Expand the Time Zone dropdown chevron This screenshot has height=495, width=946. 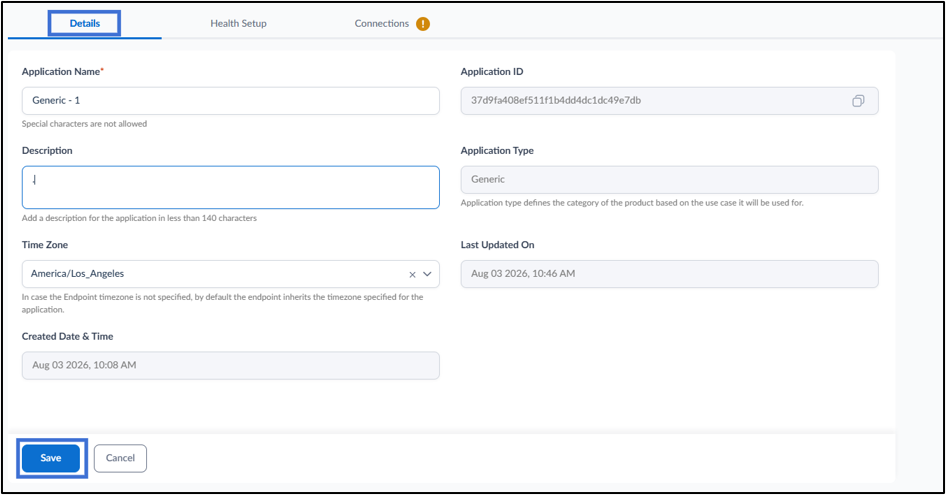[x=427, y=274]
